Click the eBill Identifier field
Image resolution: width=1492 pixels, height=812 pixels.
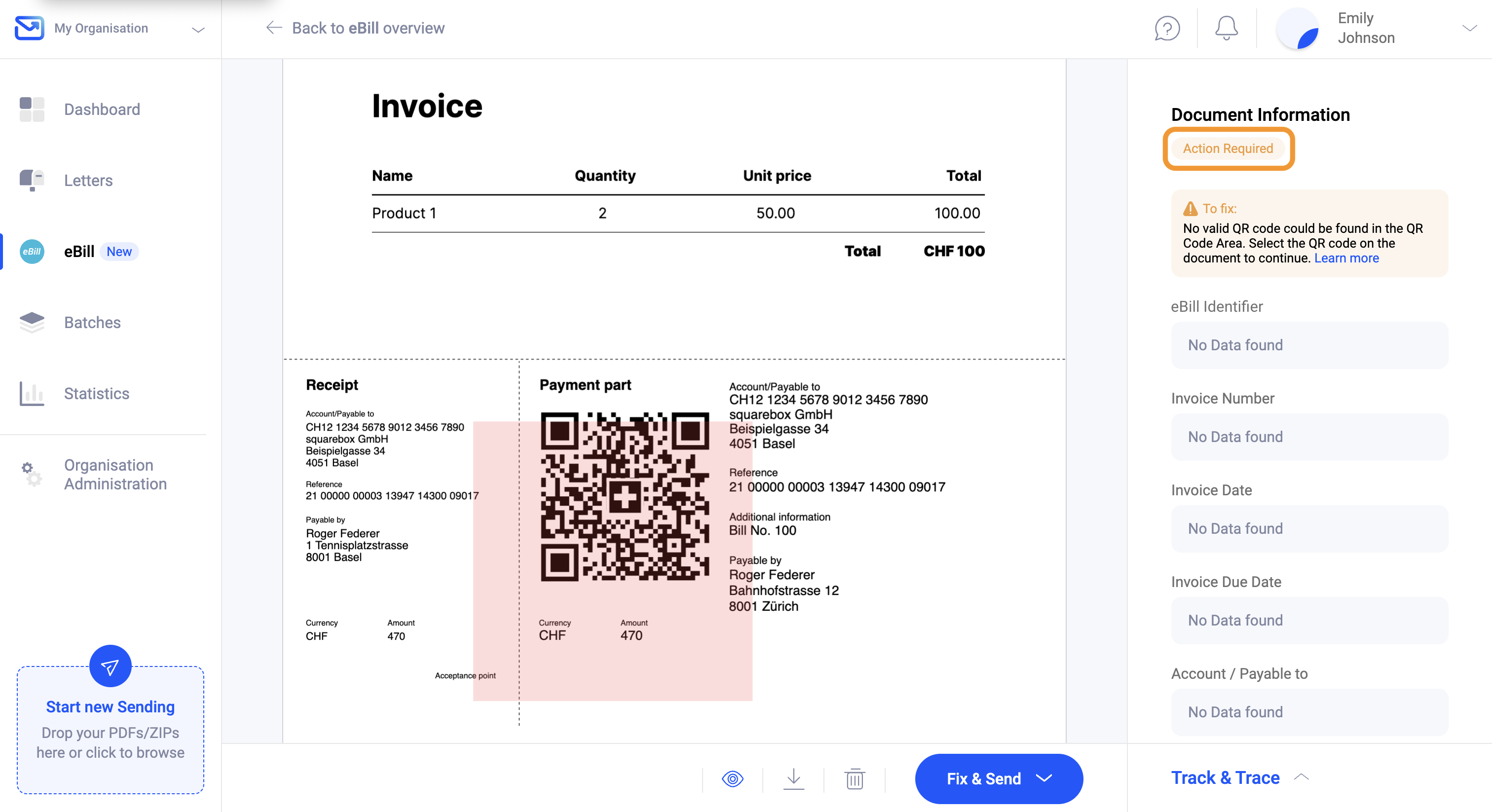(x=1309, y=345)
